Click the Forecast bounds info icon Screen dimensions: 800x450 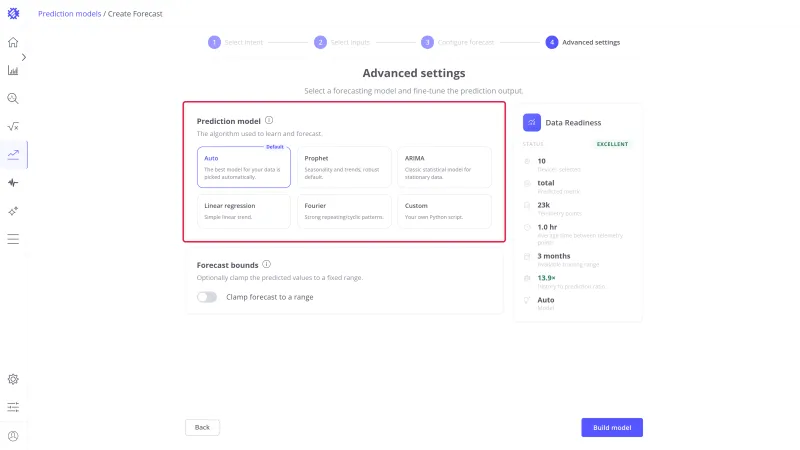click(266, 264)
